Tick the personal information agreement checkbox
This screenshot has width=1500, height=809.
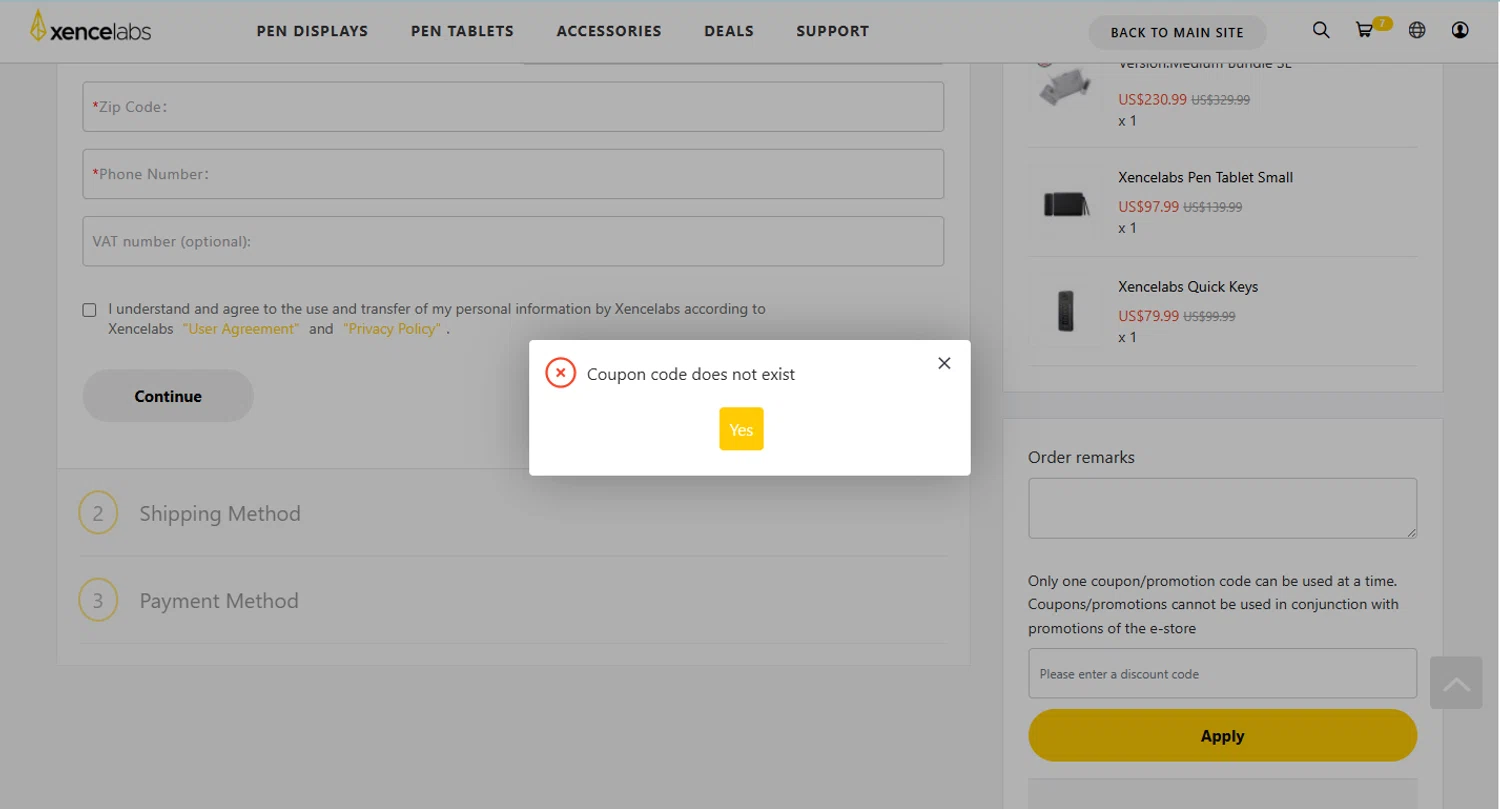tap(90, 310)
